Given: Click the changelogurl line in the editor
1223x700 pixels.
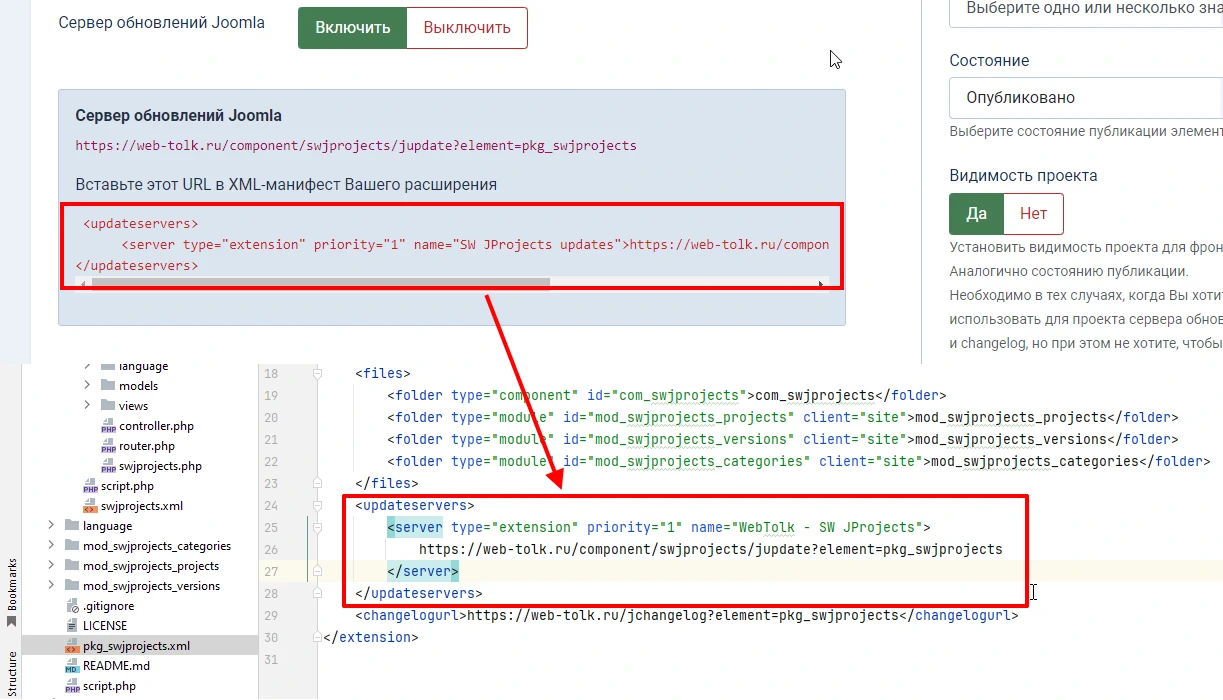Looking at the screenshot, I should click(x=686, y=616).
